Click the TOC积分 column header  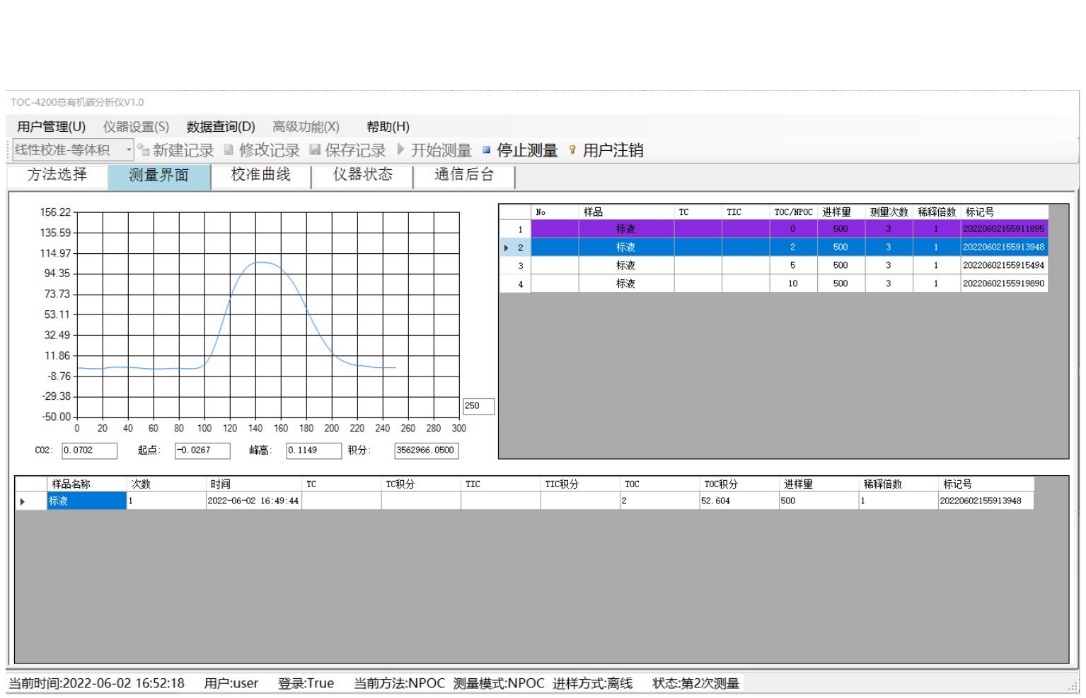pyautogui.click(x=739, y=484)
